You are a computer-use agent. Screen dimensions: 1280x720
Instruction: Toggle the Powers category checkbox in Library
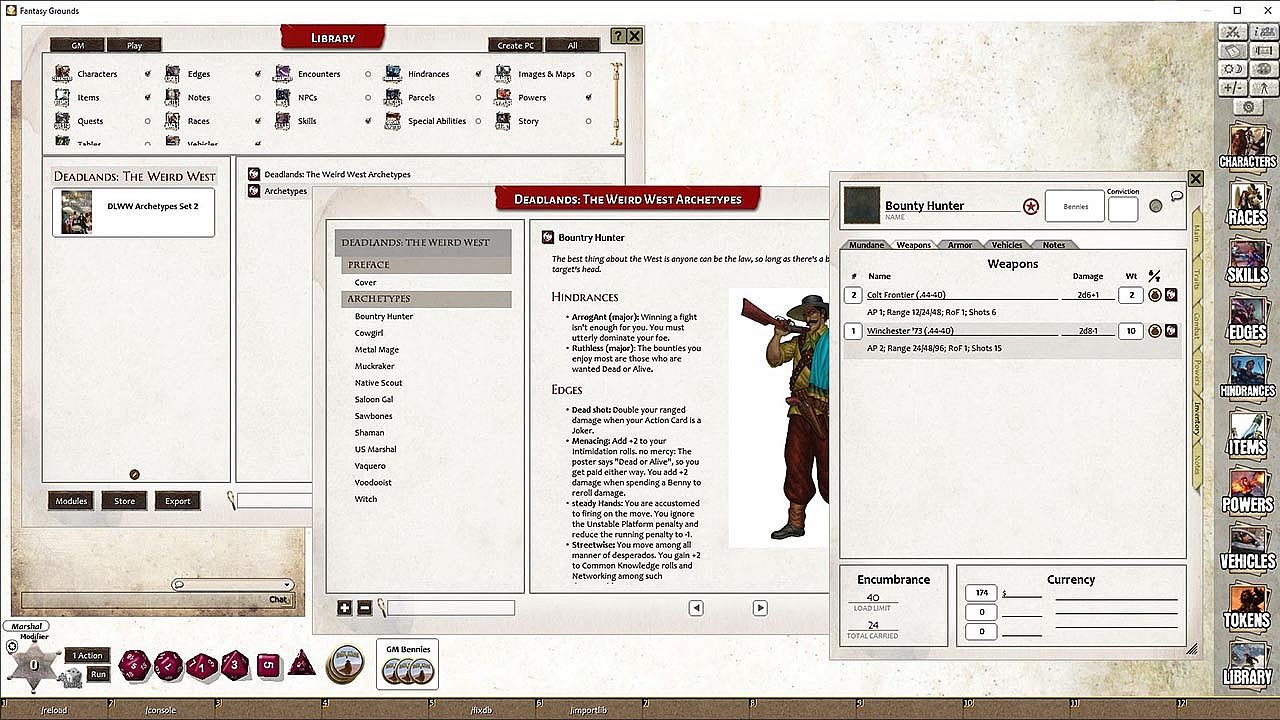588,98
